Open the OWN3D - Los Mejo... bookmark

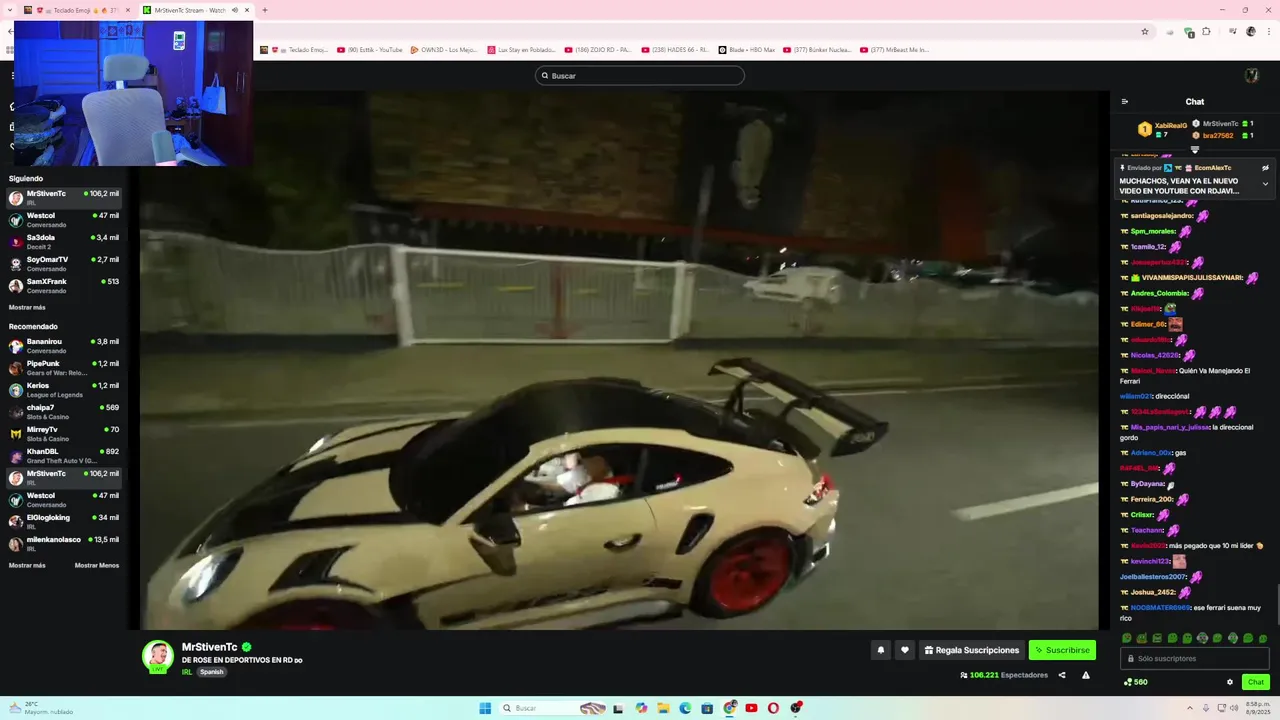point(445,49)
